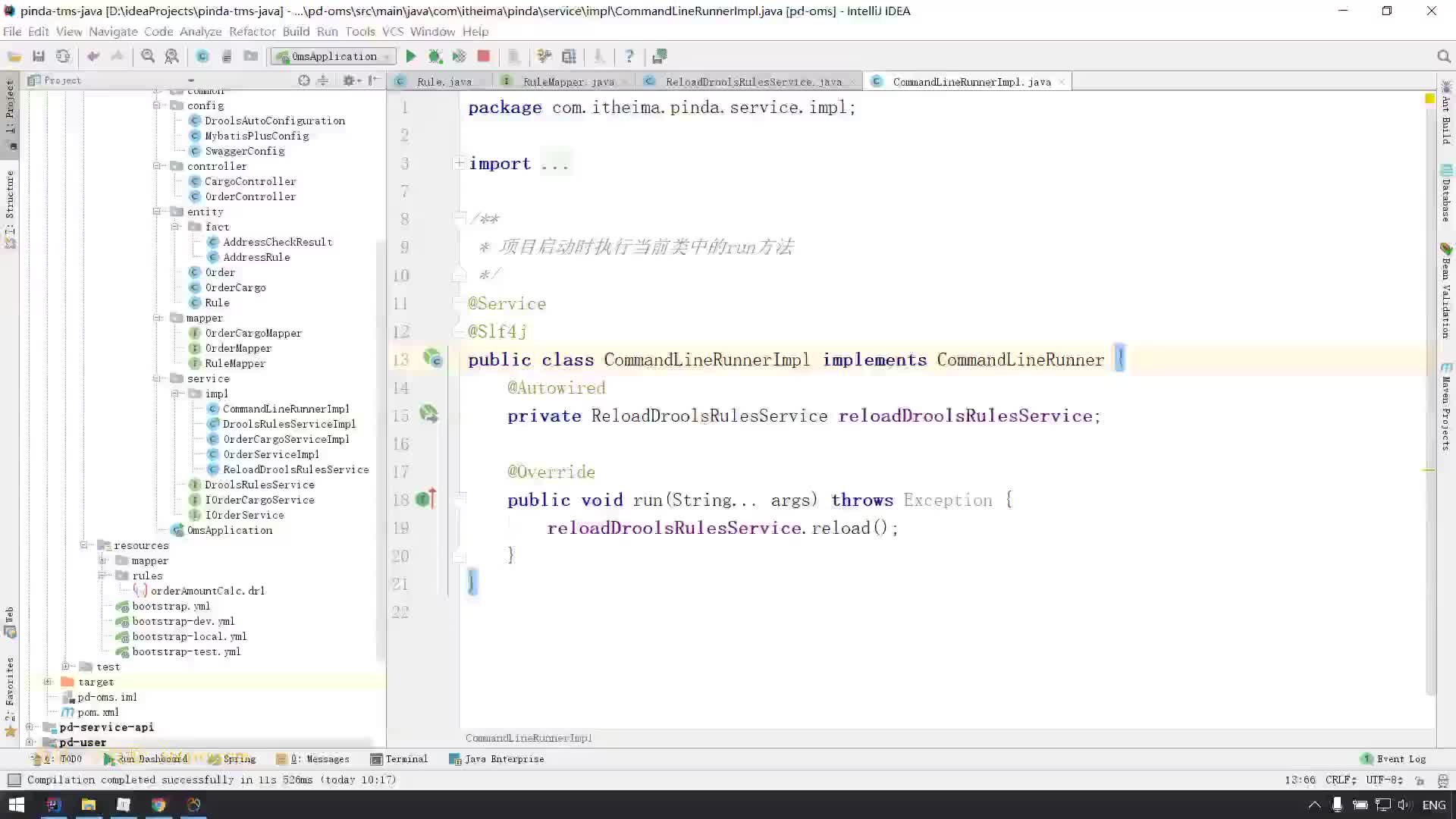This screenshot has height=819, width=1456.
Task: Toggle the Maven Projects tool window stripe
Action: tap(1446, 406)
